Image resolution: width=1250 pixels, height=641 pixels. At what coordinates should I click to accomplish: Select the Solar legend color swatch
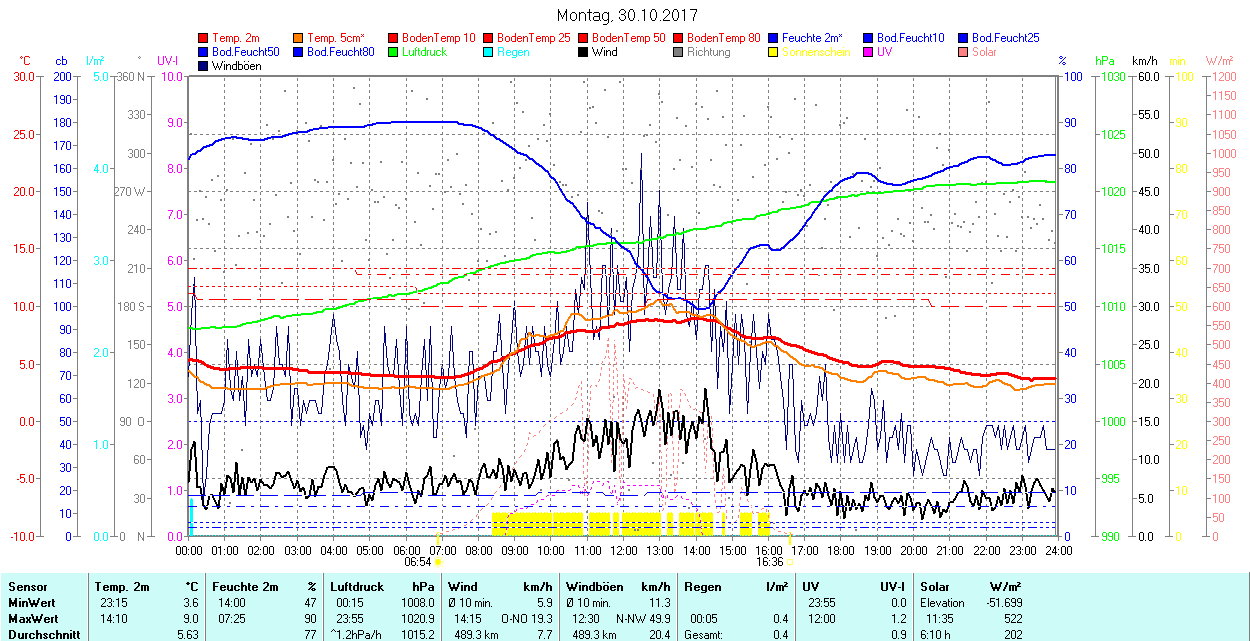[x=964, y=52]
